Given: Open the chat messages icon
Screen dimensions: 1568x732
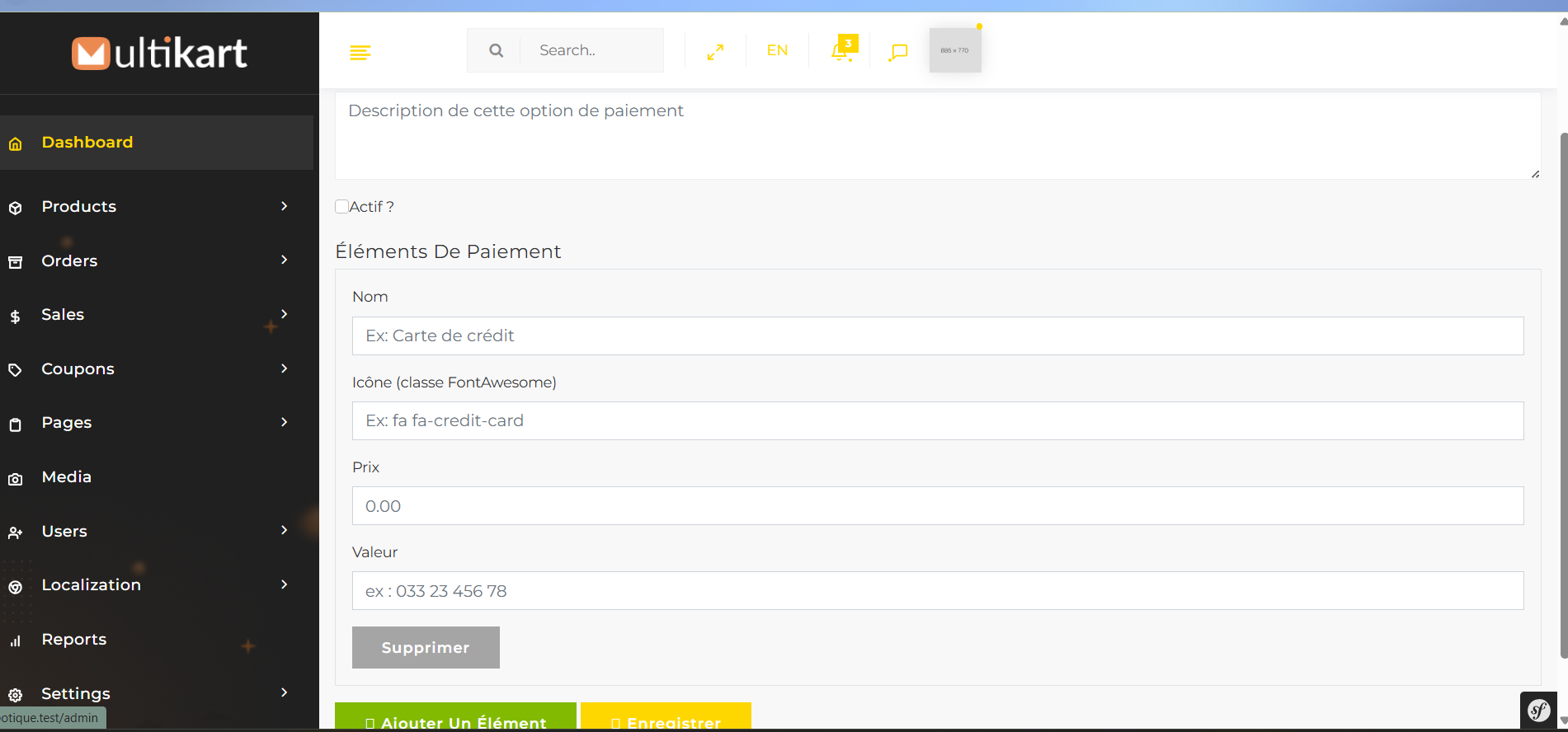Looking at the screenshot, I should 898,52.
